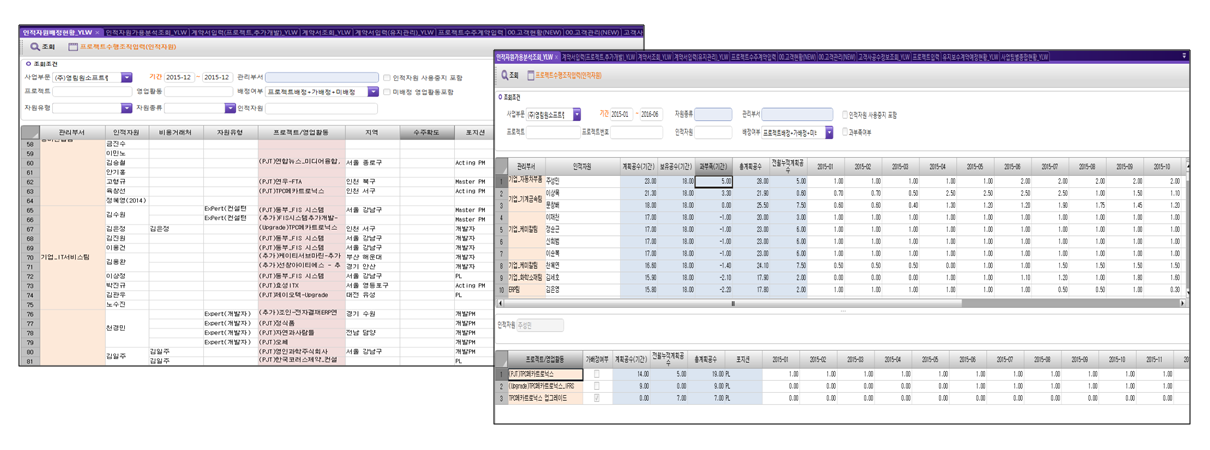The image size is (1210, 450).
Task: Click select-all corner of left grid
Action: coord(30,132)
